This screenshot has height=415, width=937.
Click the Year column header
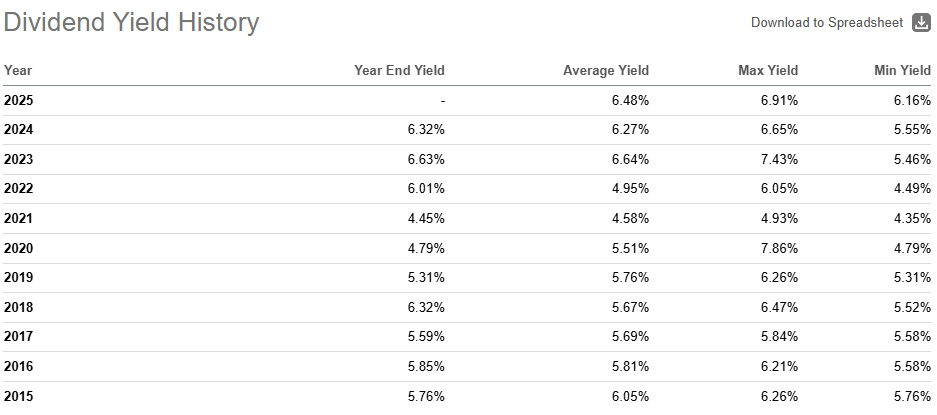coord(18,70)
